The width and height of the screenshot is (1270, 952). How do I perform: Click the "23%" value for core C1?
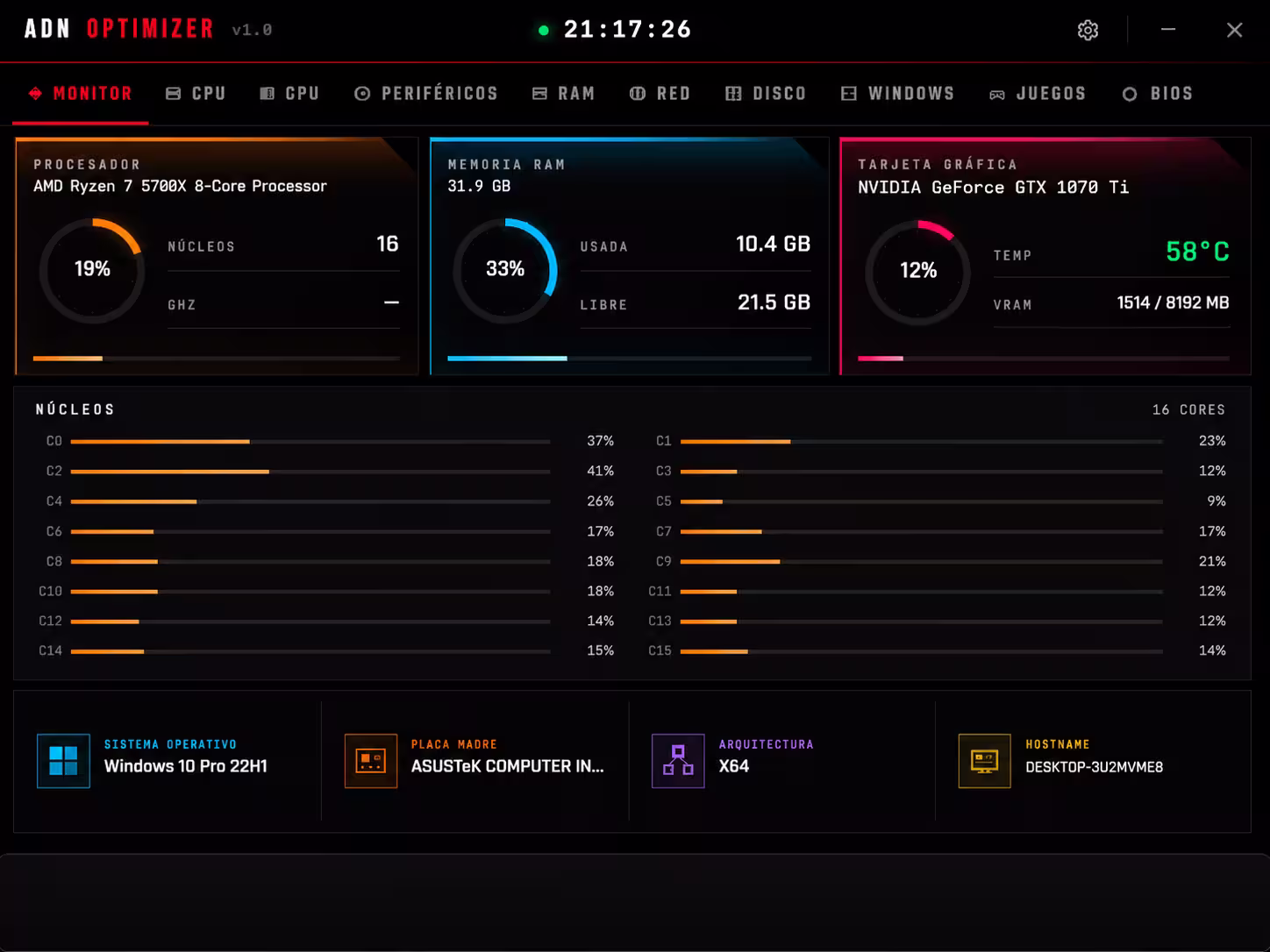[x=1212, y=441]
